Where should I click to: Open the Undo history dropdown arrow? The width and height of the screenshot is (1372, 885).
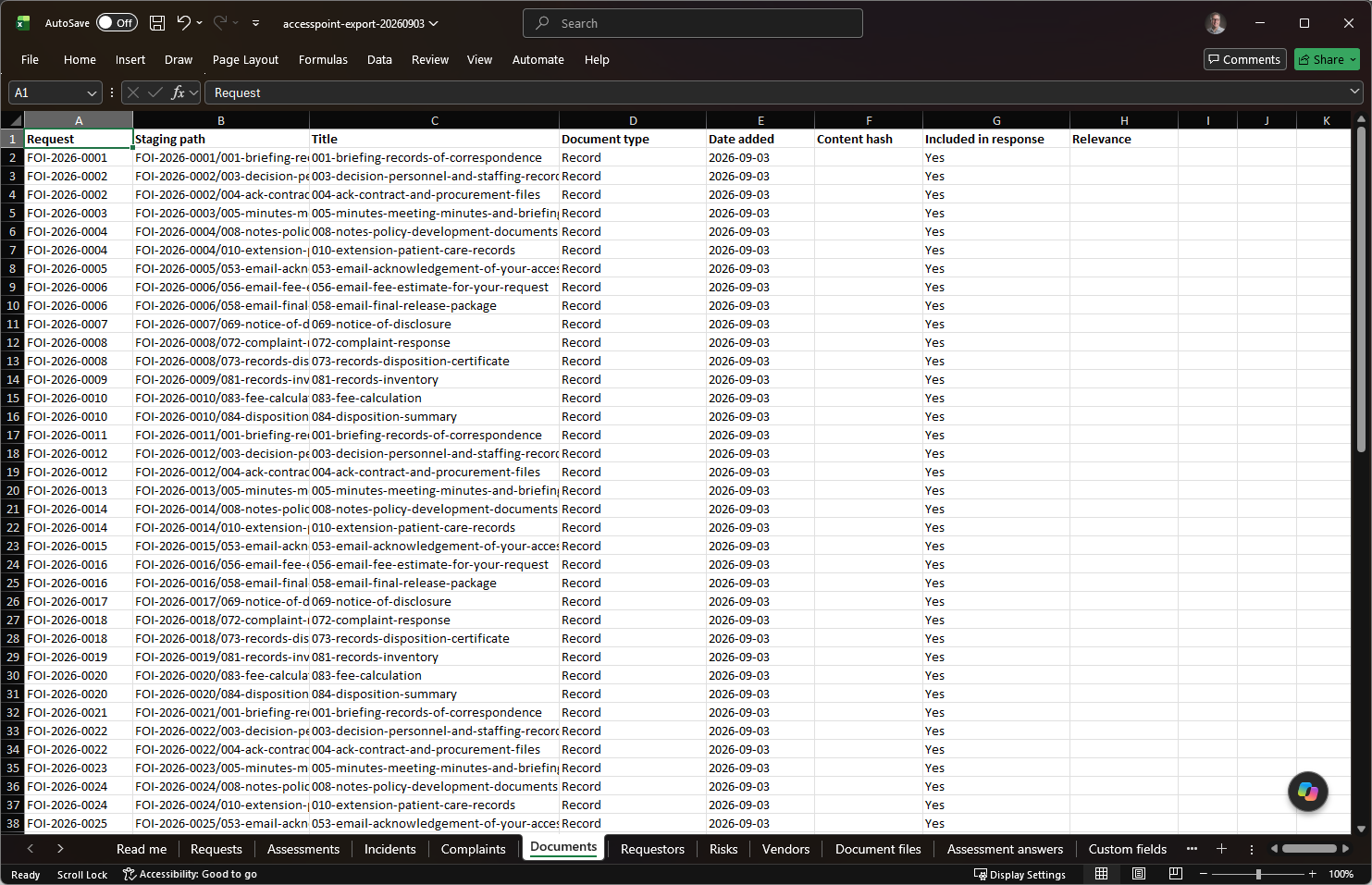pos(199,23)
